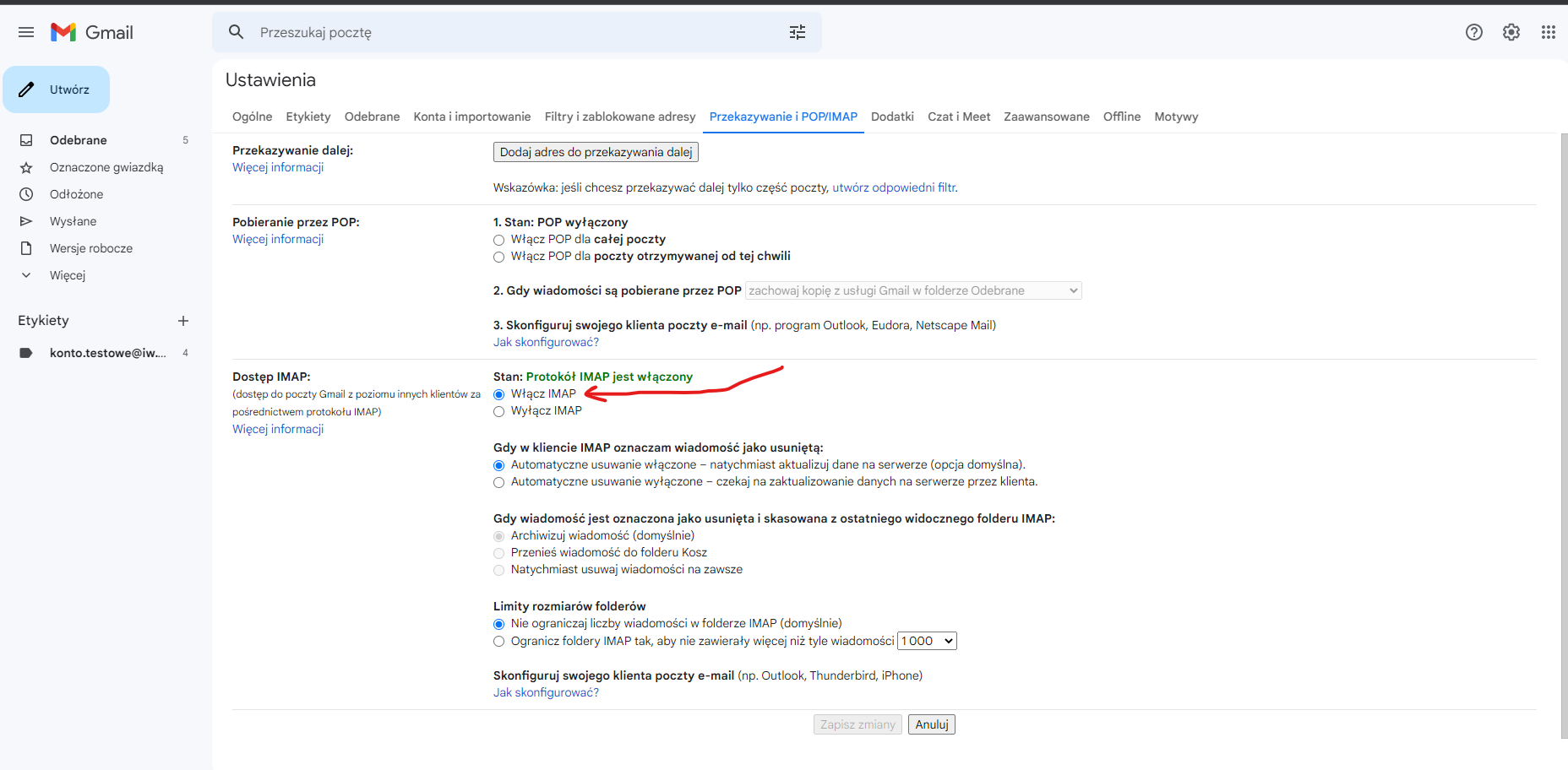Image resolution: width=1568 pixels, height=770 pixels.
Task: Enable Włącz POP dla całej poczty
Action: [x=499, y=240]
